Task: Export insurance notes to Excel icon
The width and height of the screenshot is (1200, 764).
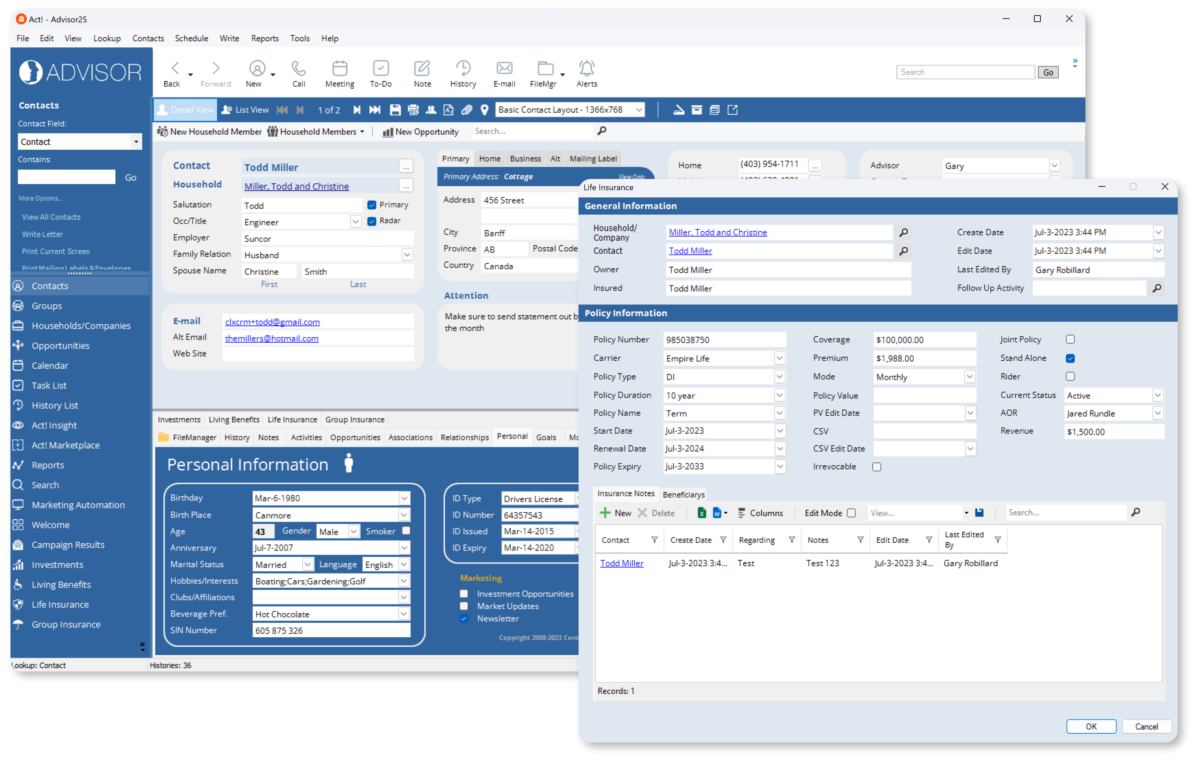Action: click(702, 513)
